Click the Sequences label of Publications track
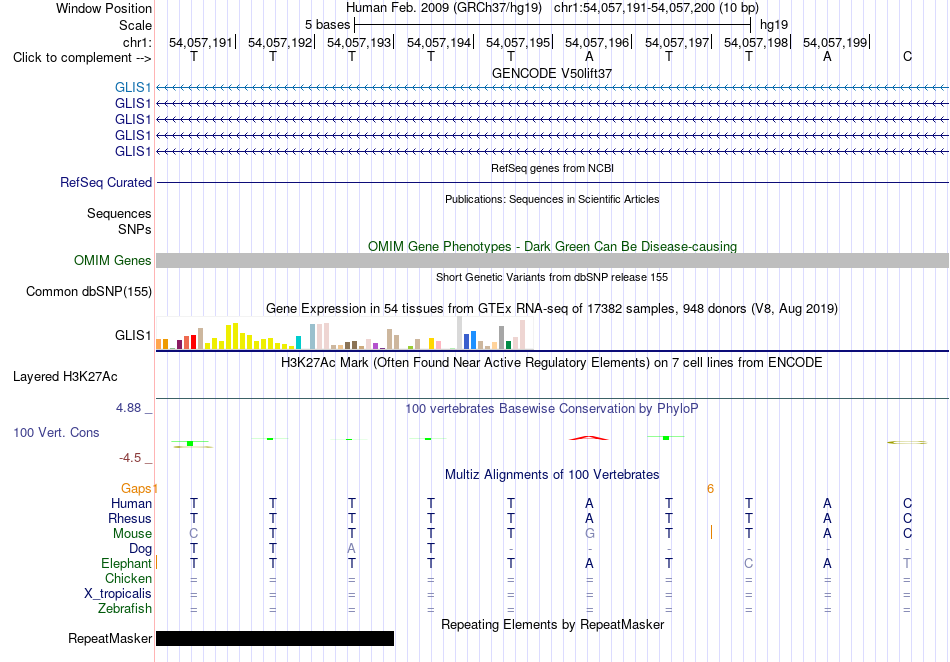 119,213
